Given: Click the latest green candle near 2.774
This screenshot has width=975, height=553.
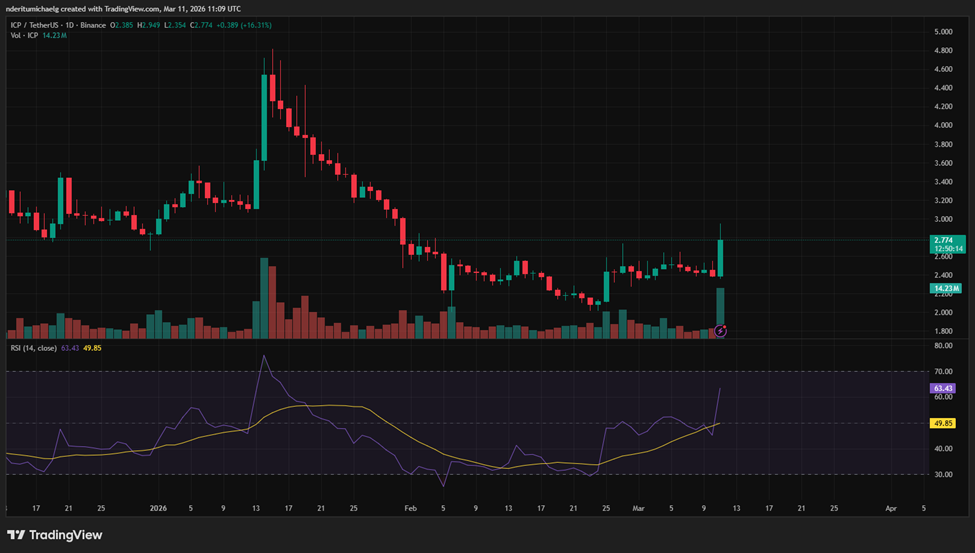Looking at the screenshot, I should click(x=720, y=257).
